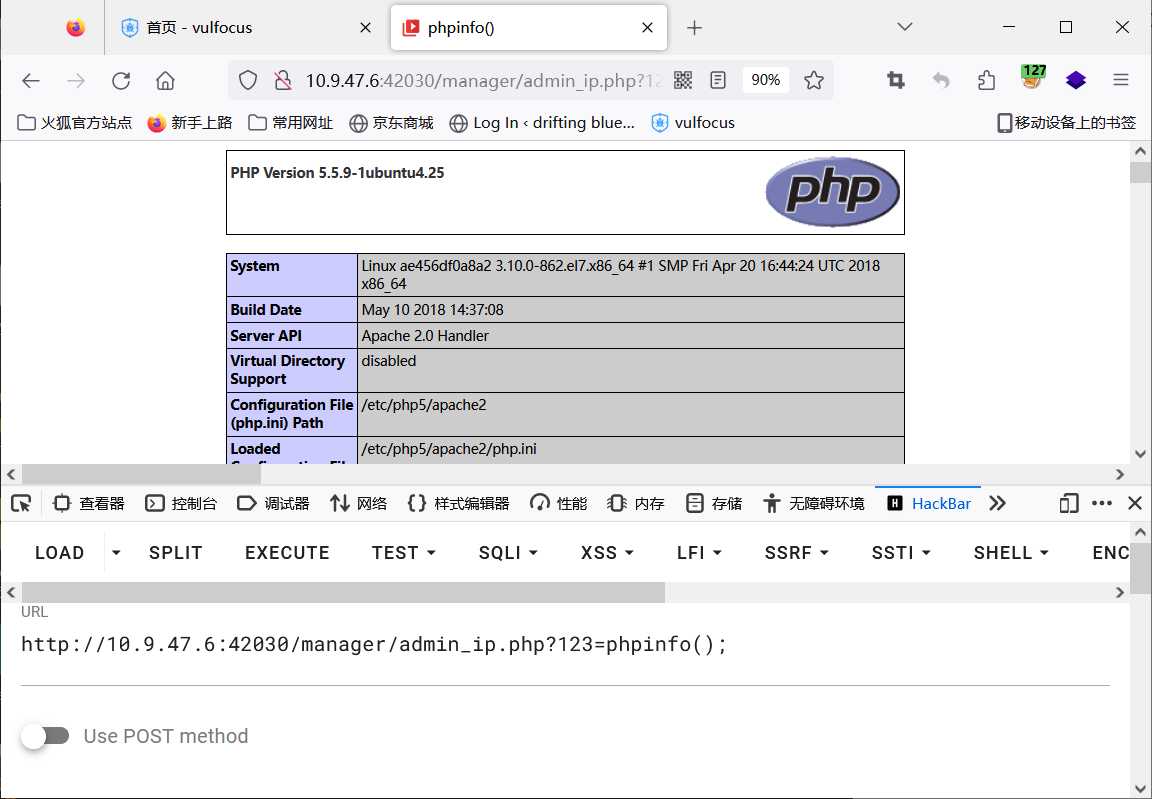Click the undo arrow toolbar icon
1152x799 pixels.
[941, 80]
